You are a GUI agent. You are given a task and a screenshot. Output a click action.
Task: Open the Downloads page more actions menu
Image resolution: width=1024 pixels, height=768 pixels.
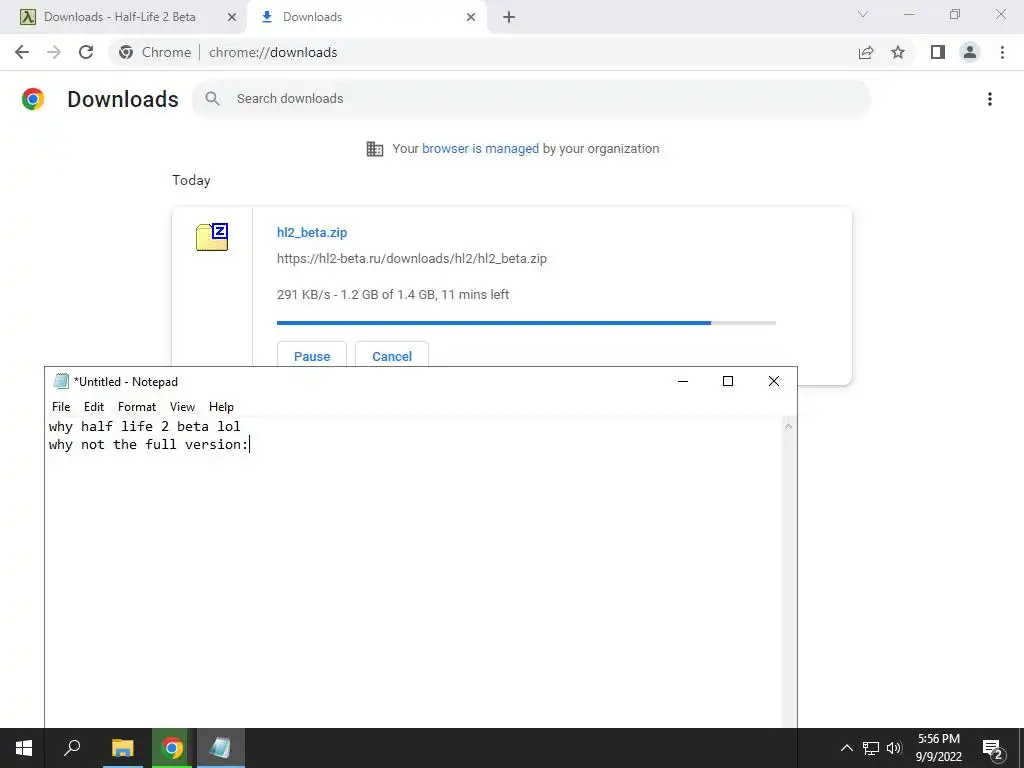[990, 99]
